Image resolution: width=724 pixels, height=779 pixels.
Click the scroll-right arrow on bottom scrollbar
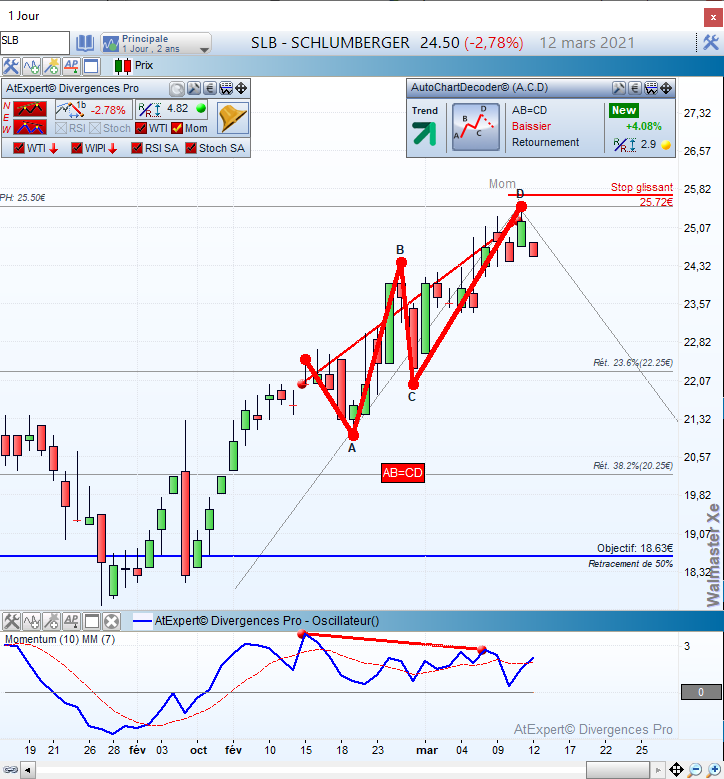[x=657, y=770]
